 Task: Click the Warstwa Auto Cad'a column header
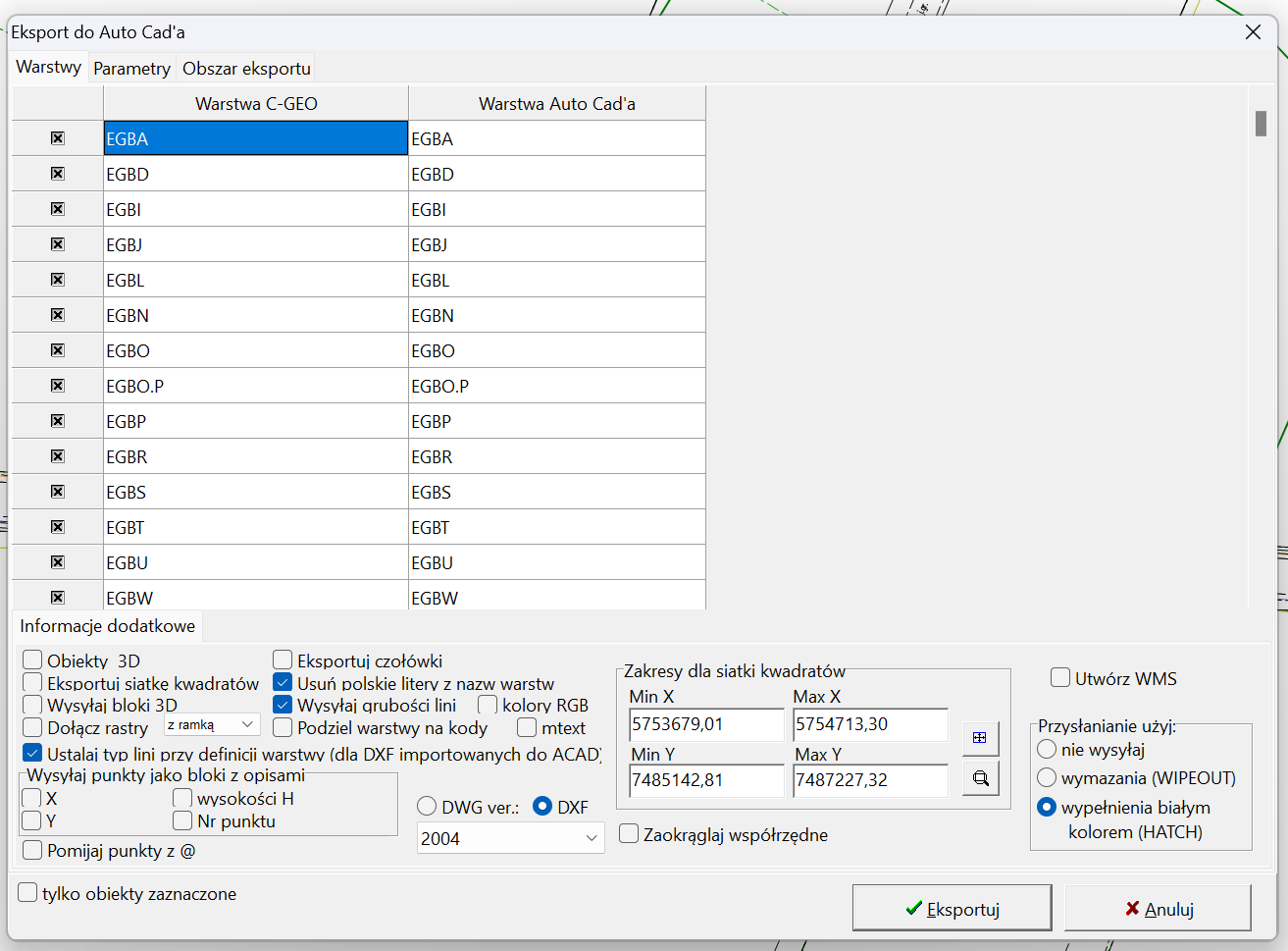557,103
